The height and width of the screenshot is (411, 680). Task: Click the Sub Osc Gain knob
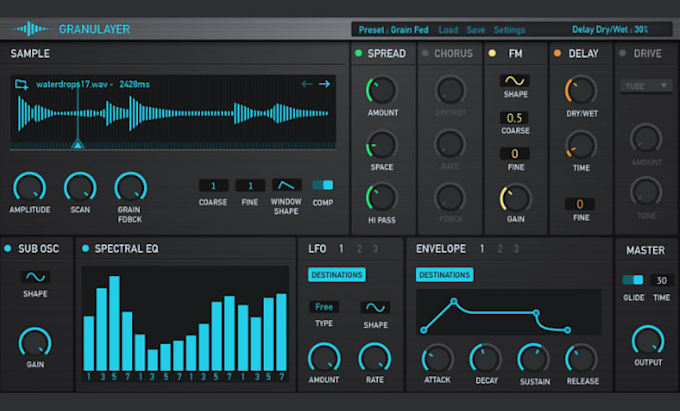35,343
